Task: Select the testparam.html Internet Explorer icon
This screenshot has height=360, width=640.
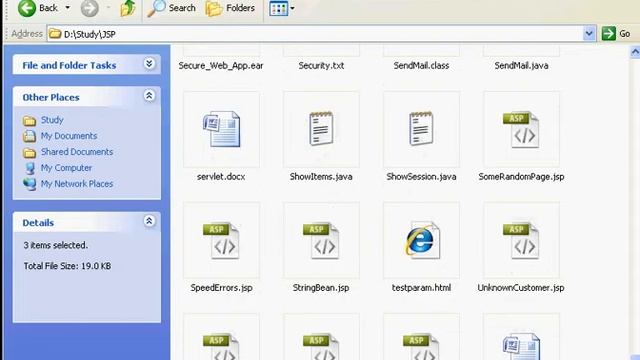Action: [422, 240]
